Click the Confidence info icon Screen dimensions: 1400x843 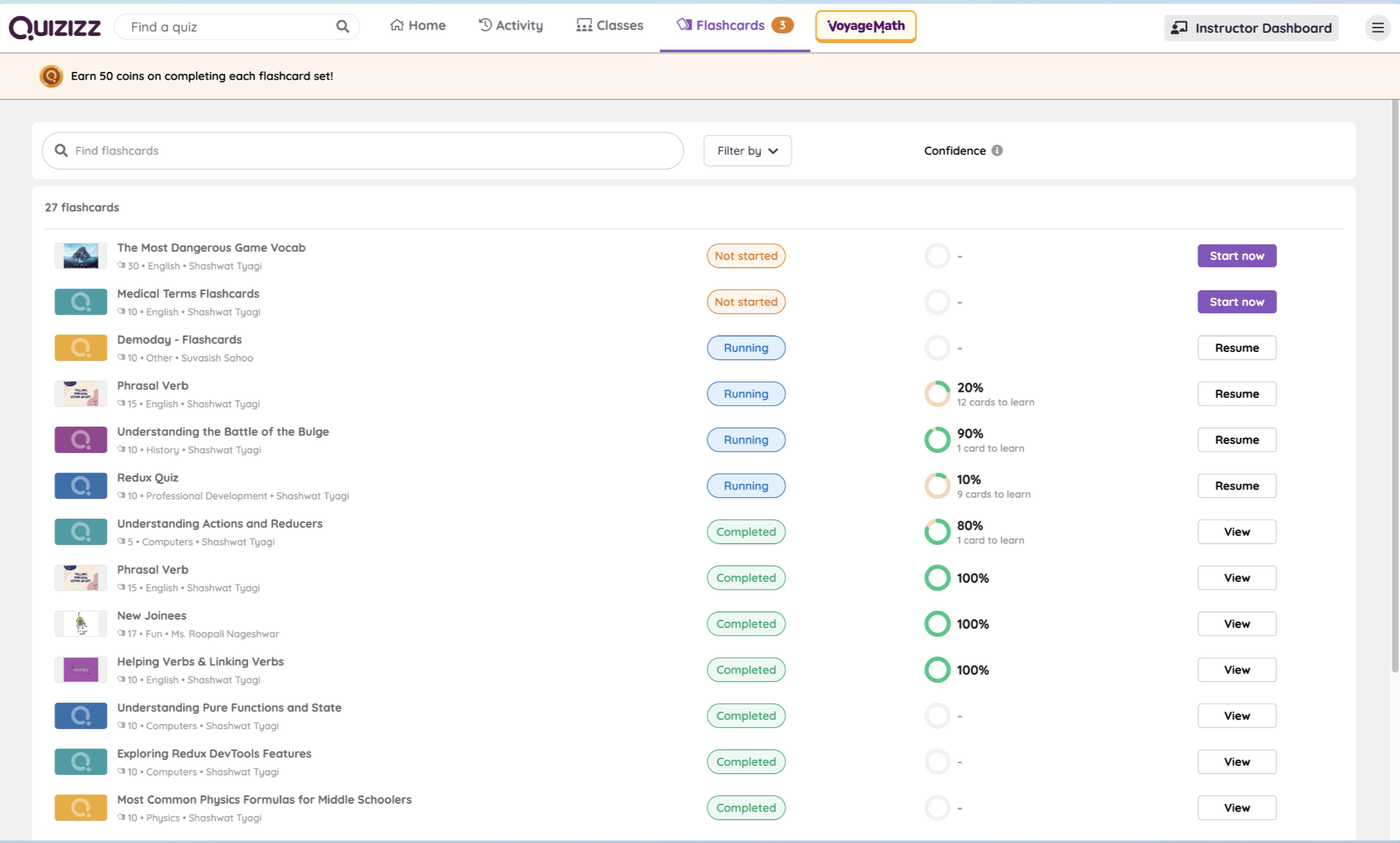[x=997, y=151]
